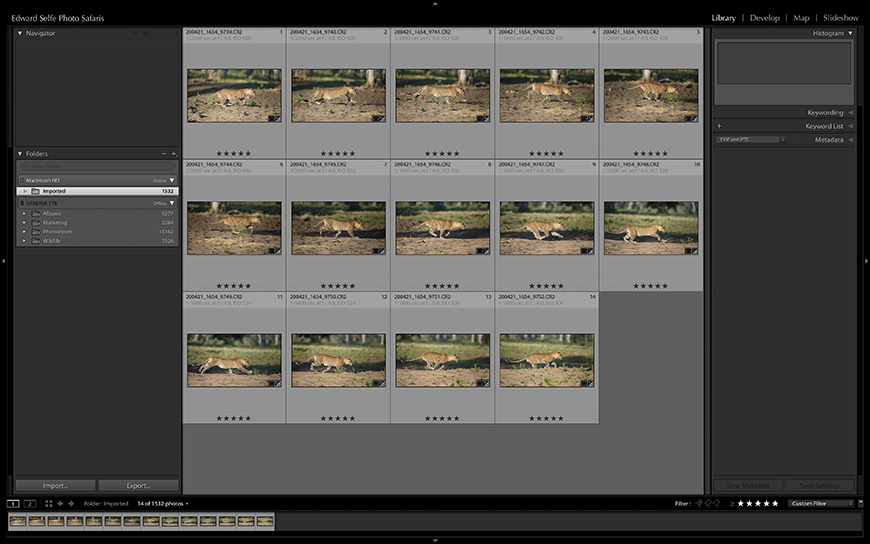Open the Custom Filter dropdown
Viewport: 870px width, 544px height.
(819, 503)
